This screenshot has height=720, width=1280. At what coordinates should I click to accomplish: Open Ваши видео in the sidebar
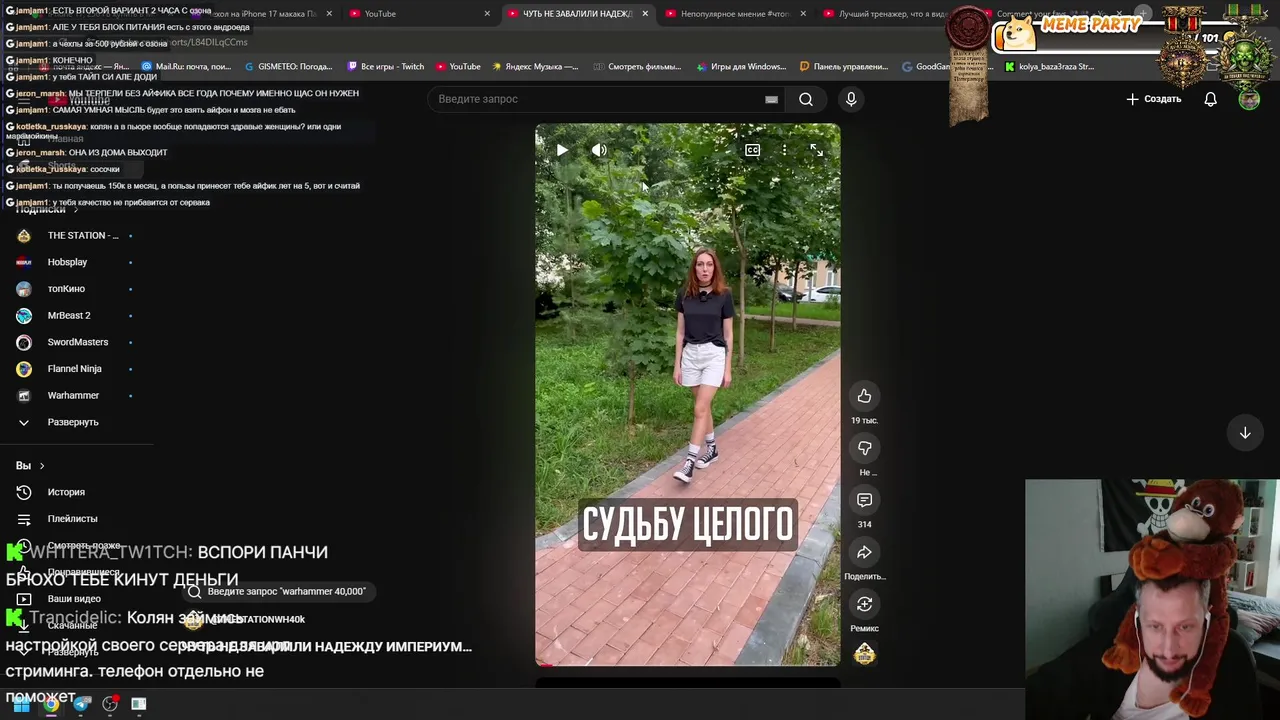pos(75,599)
